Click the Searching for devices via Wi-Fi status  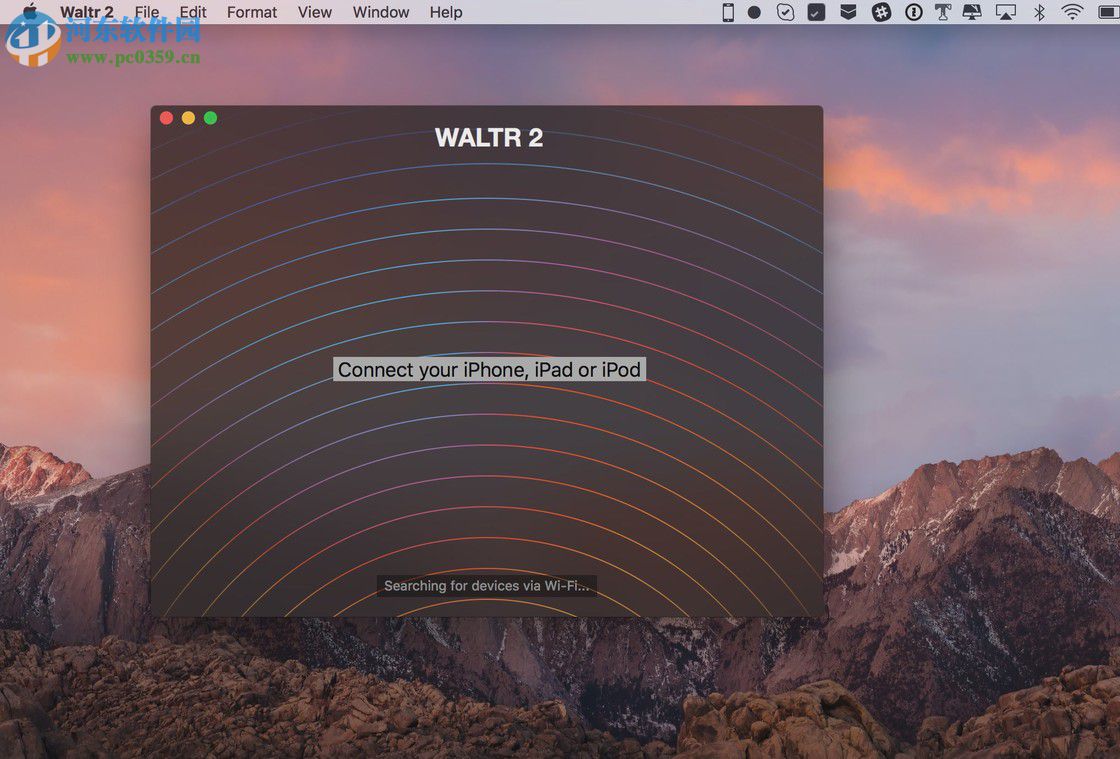tap(486, 586)
